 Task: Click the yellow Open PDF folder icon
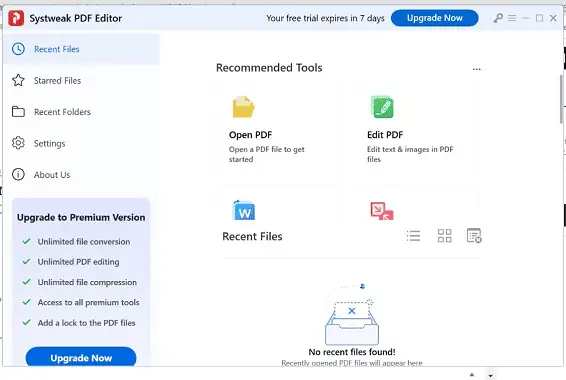(x=243, y=107)
